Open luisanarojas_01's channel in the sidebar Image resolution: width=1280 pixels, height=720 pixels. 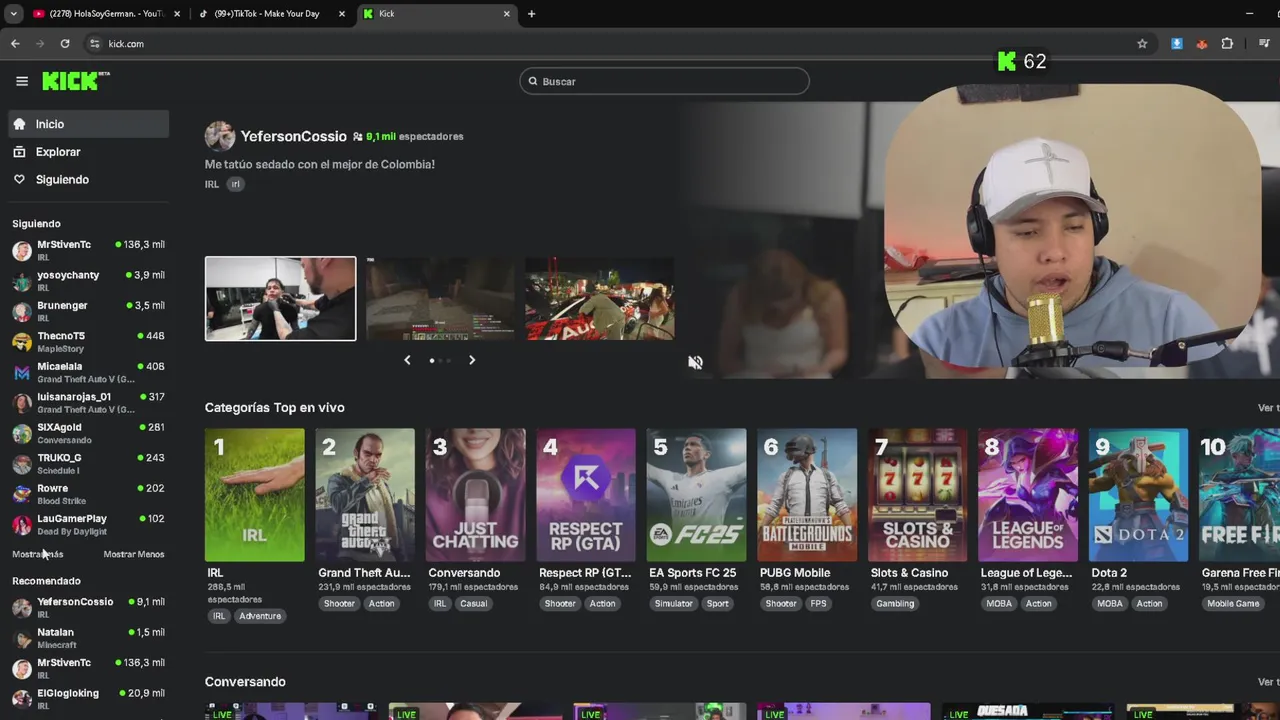(89, 403)
